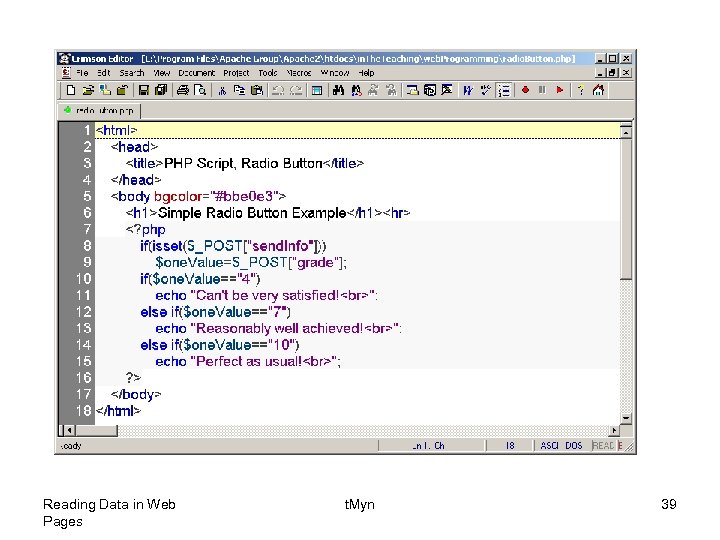Image resolution: width=720 pixels, height=540 pixels.
Task: Open the Window menu
Action: tap(335, 73)
